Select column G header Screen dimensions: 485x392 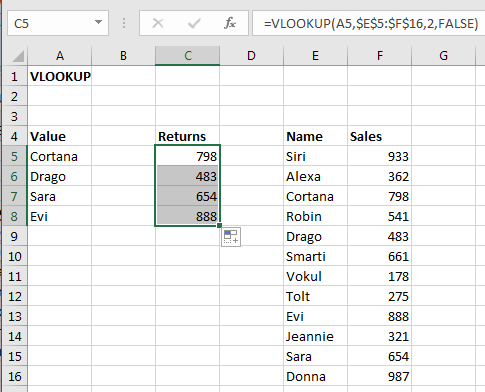(x=443, y=56)
